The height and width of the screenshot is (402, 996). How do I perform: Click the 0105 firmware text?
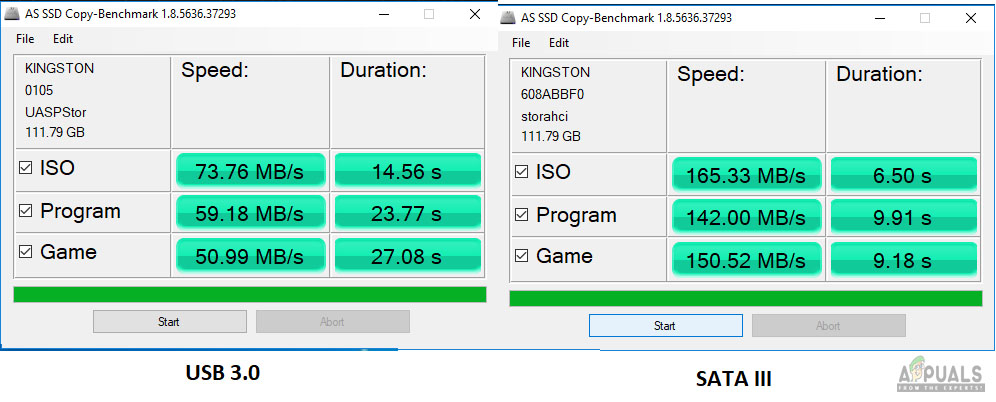tap(39, 91)
